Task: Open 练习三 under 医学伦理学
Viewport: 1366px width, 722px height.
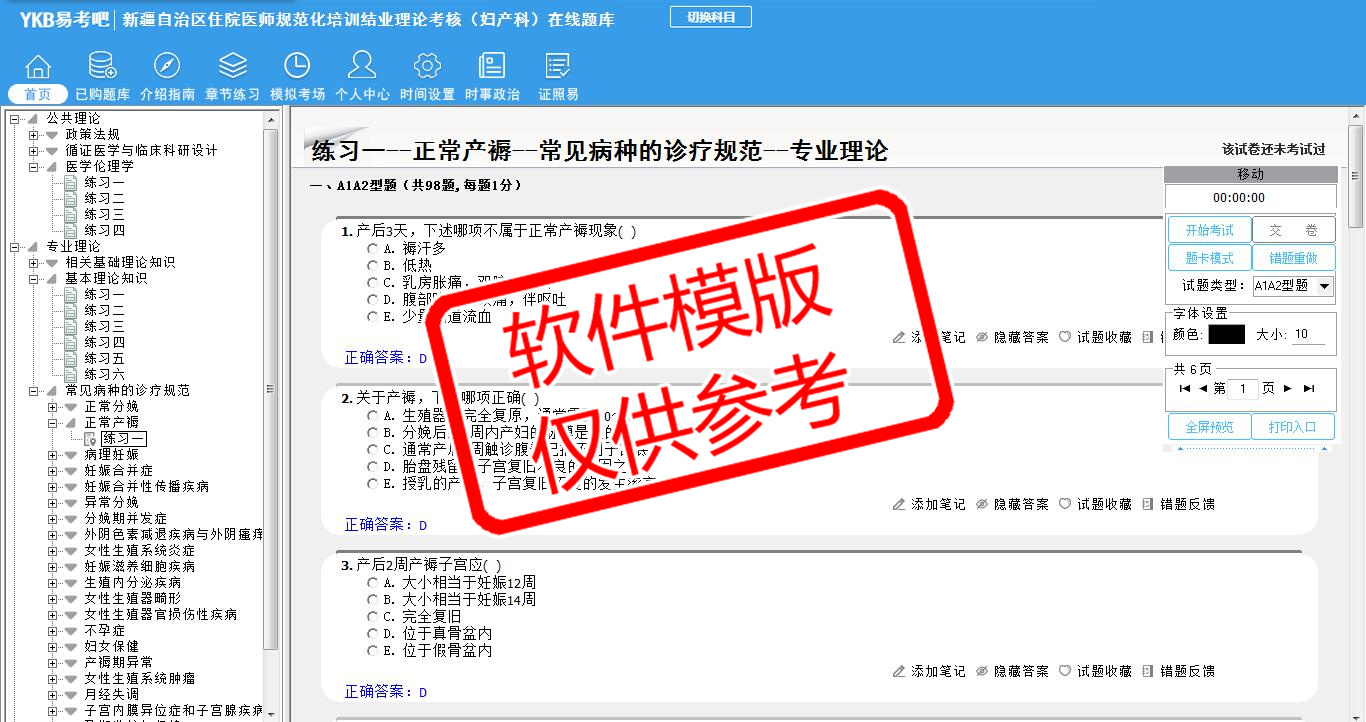Action: (104, 215)
